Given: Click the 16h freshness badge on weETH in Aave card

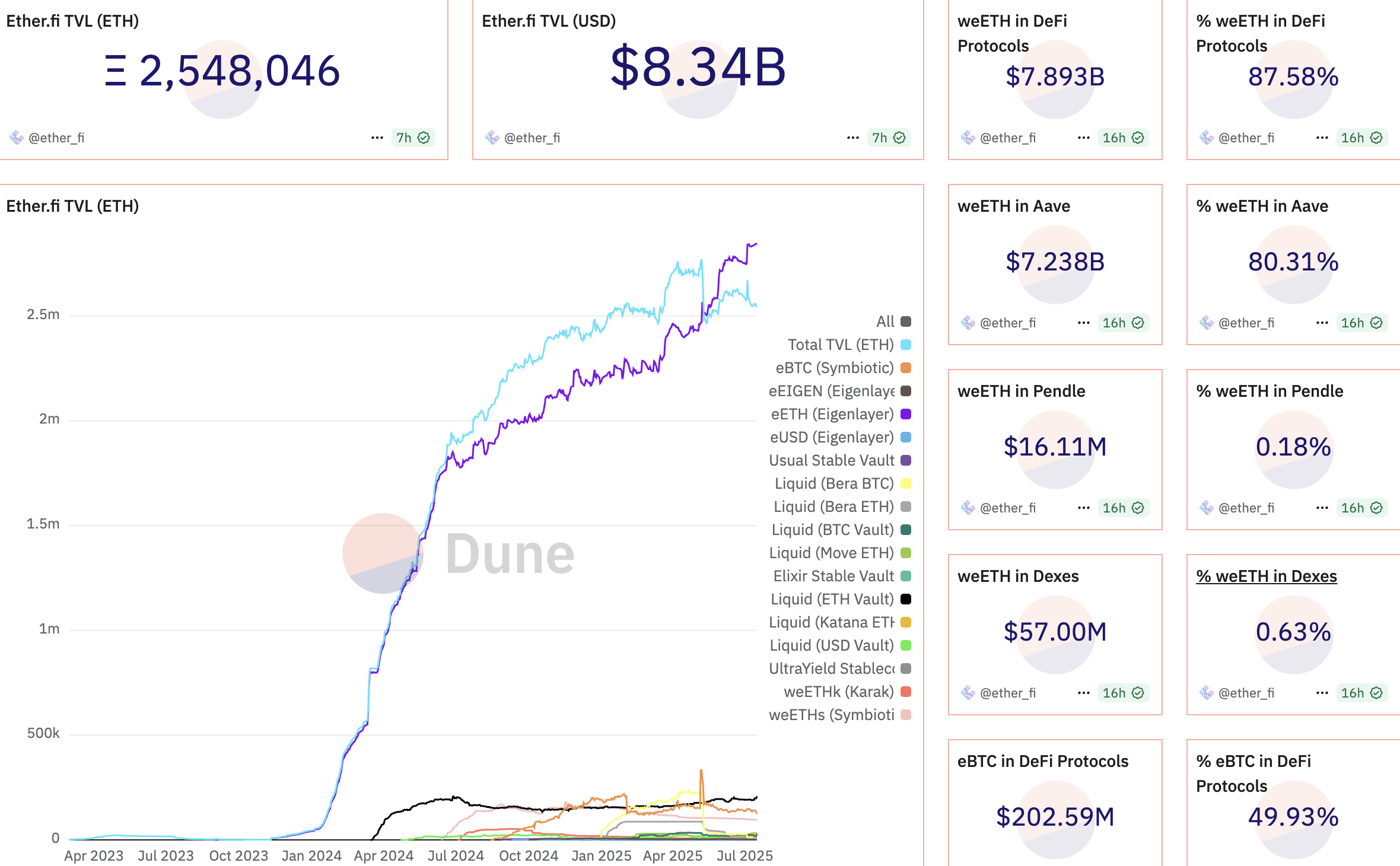Looking at the screenshot, I should click(1124, 323).
